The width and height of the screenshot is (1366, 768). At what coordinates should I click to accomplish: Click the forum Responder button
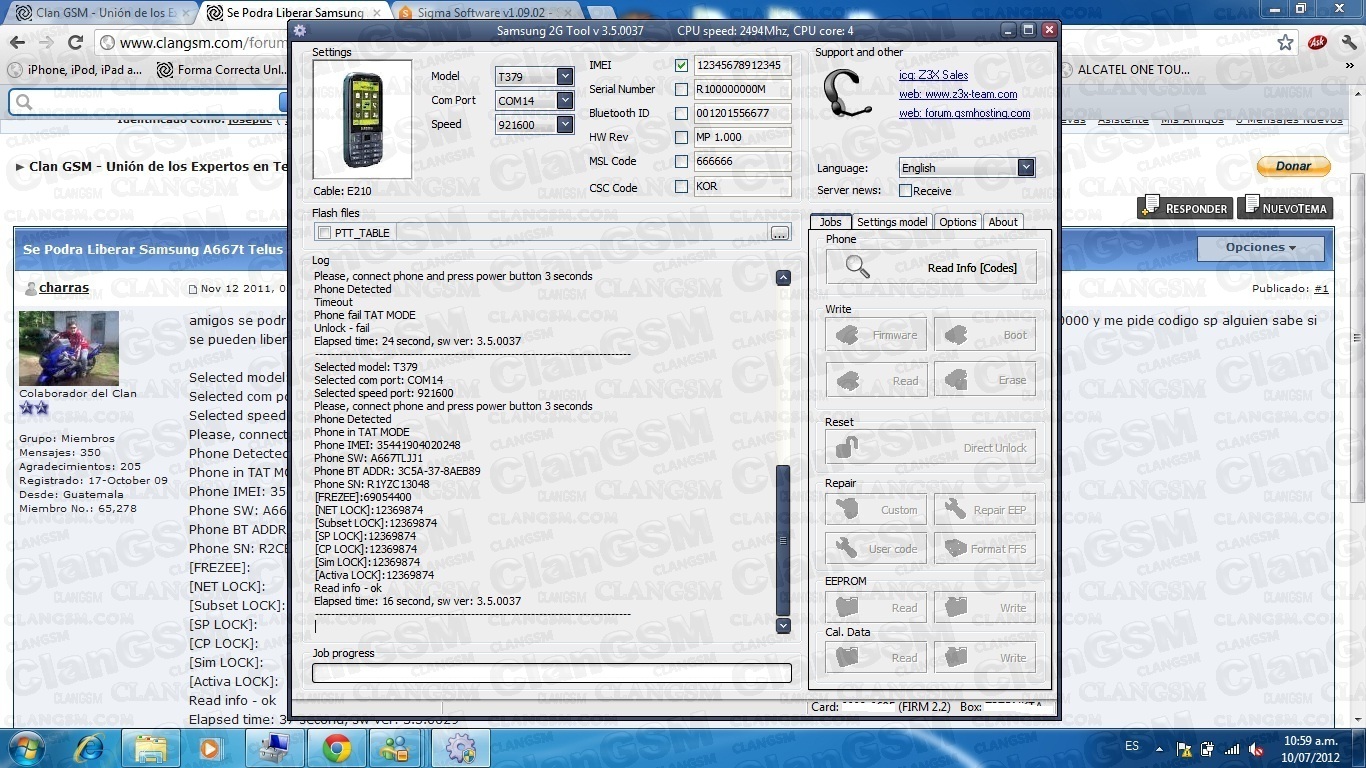1184,208
